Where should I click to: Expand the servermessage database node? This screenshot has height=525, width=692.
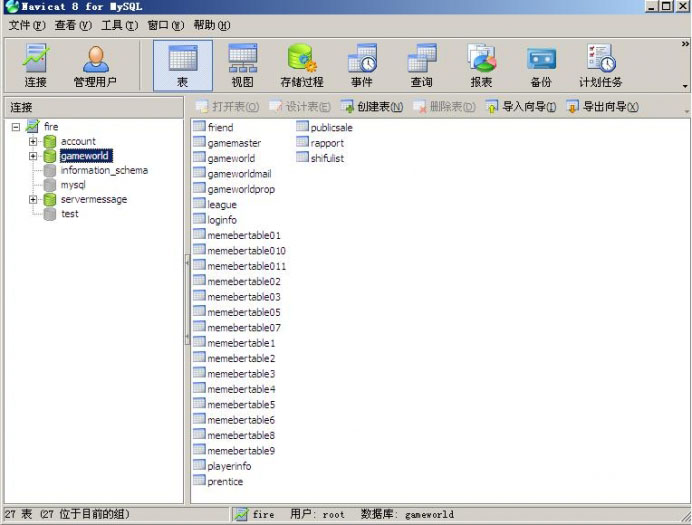33,199
